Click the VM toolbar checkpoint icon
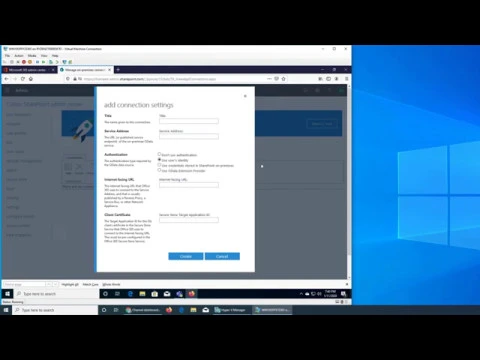Viewport: 480px width, 360px height. tap(51, 62)
